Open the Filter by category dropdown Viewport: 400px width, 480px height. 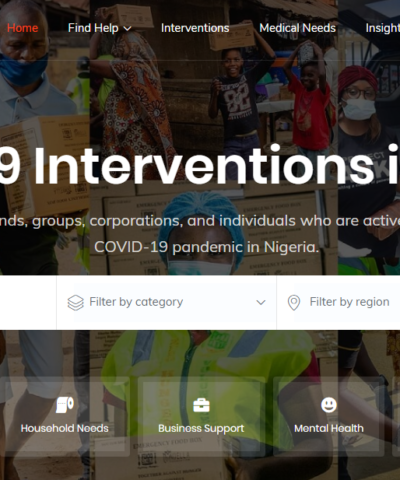pyautogui.click(x=166, y=302)
